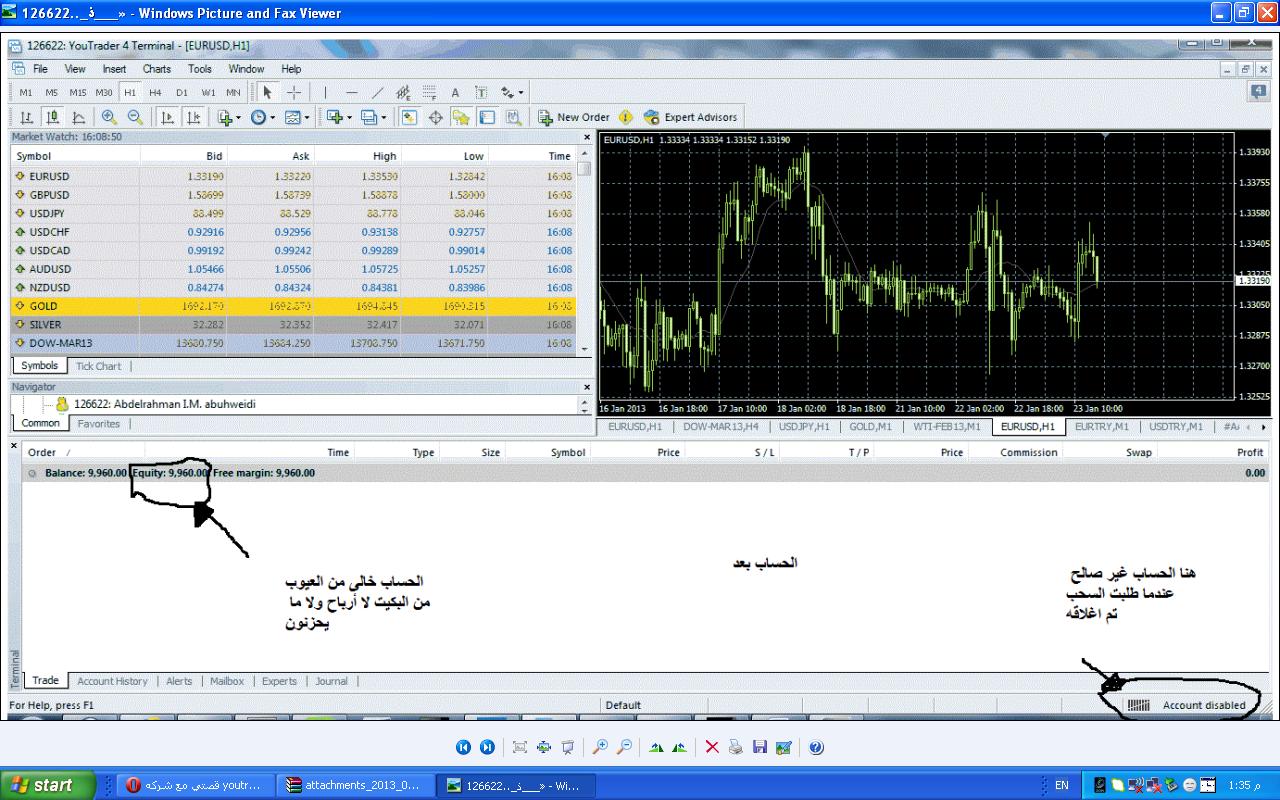Switch chart timeframe to M1
1280x800 pixels.
click(26, 93)
